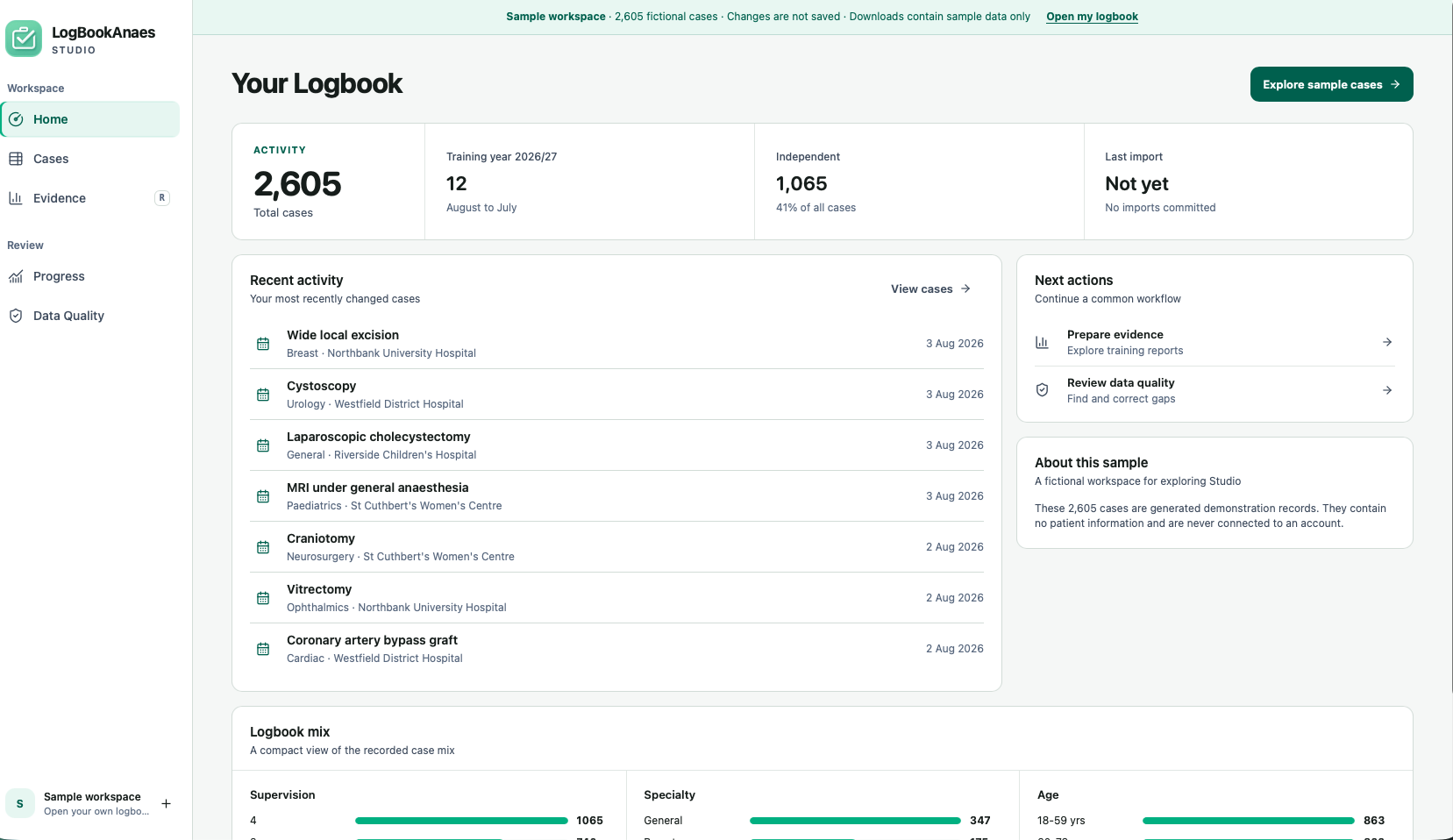Open MRI under general anaesthesia case
This screenshot has width=1453, height=840.
(616, 496)
